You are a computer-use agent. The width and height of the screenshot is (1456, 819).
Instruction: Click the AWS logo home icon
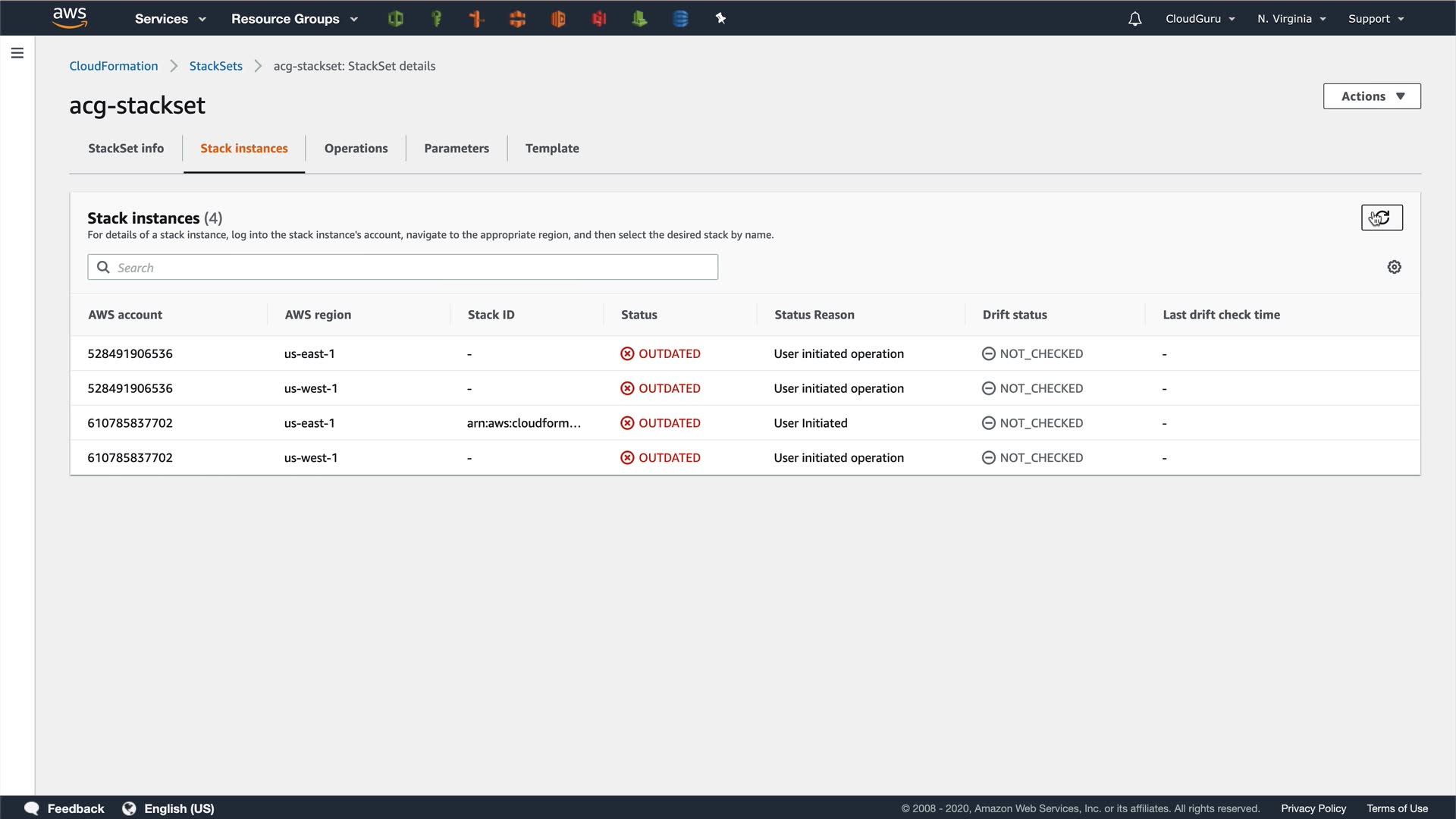click(70, 17)
